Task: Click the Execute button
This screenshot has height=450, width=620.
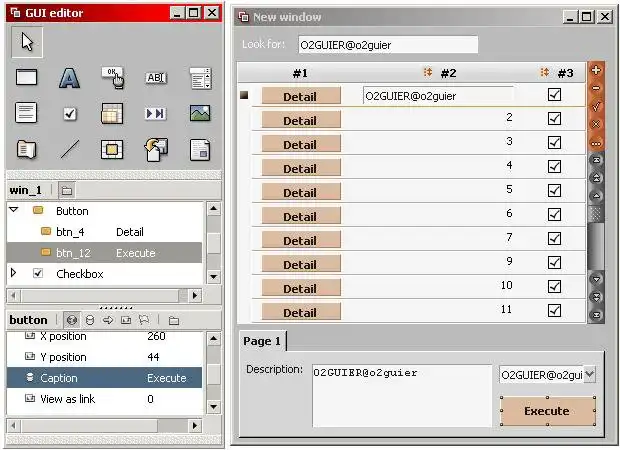Action: point(547,411)
